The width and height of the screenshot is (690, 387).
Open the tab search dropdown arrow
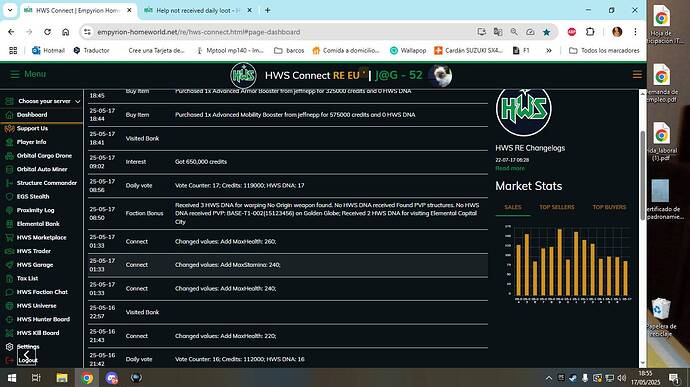[x=10, y=10]
